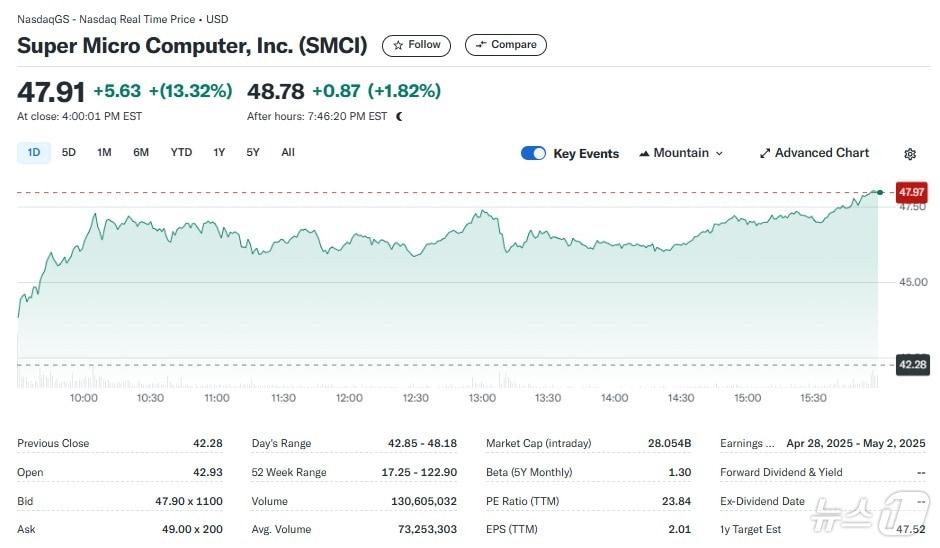The width and height of the screenshot is (940, 548).
Task: Select the 1Y chart range
Action: (219, 153)
